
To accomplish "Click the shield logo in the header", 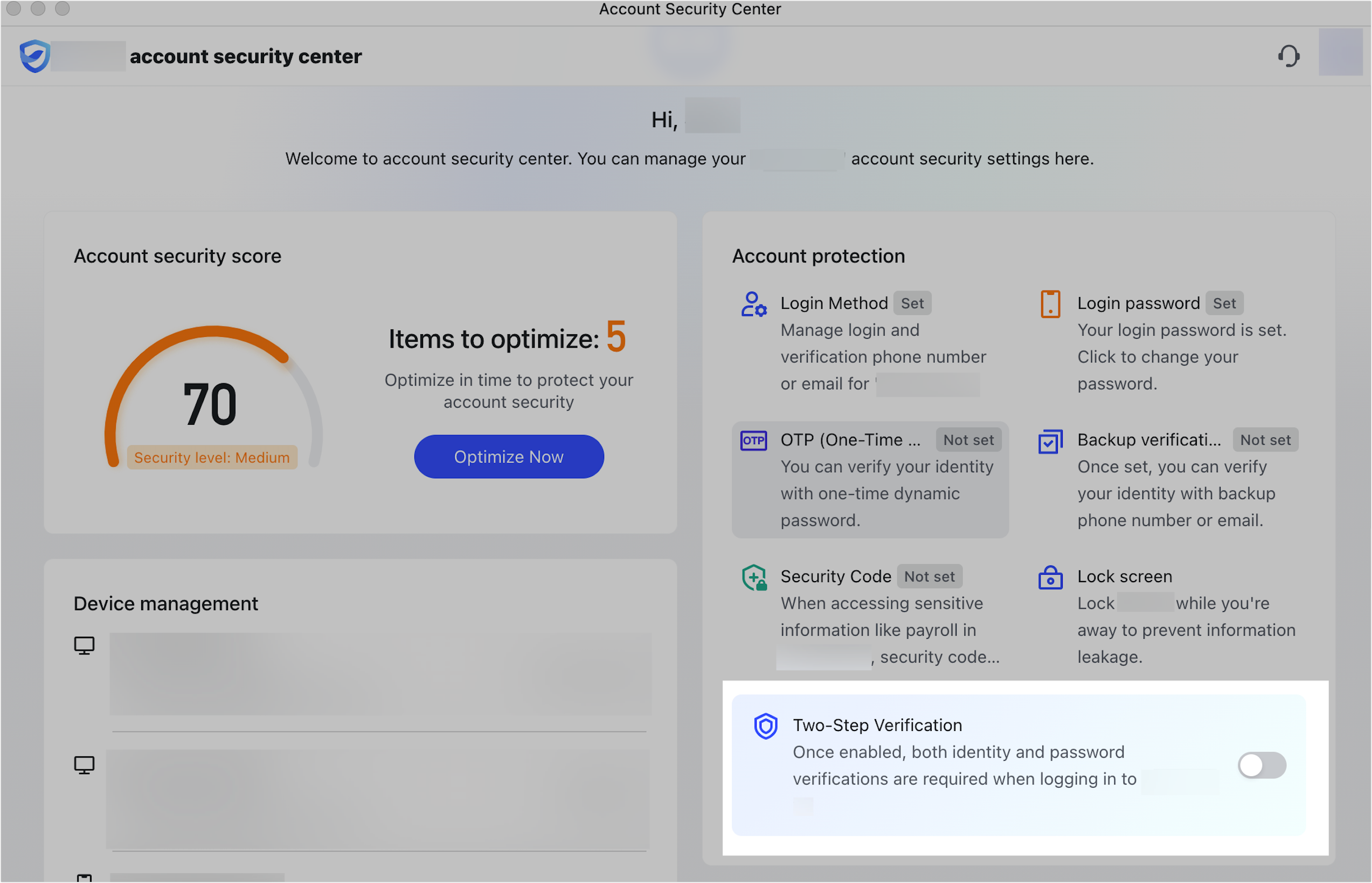I will coord(35,56).
